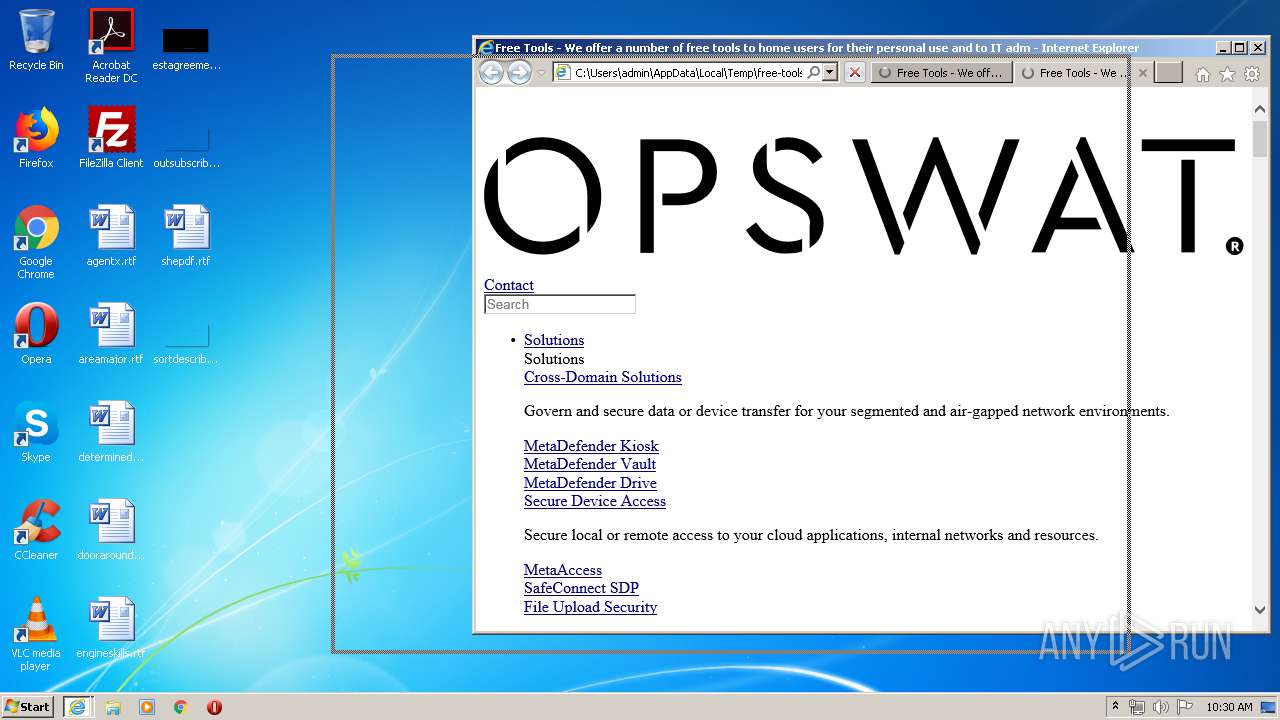
Task: Open the MetaAccess link
Action: [x=563, y=570]
